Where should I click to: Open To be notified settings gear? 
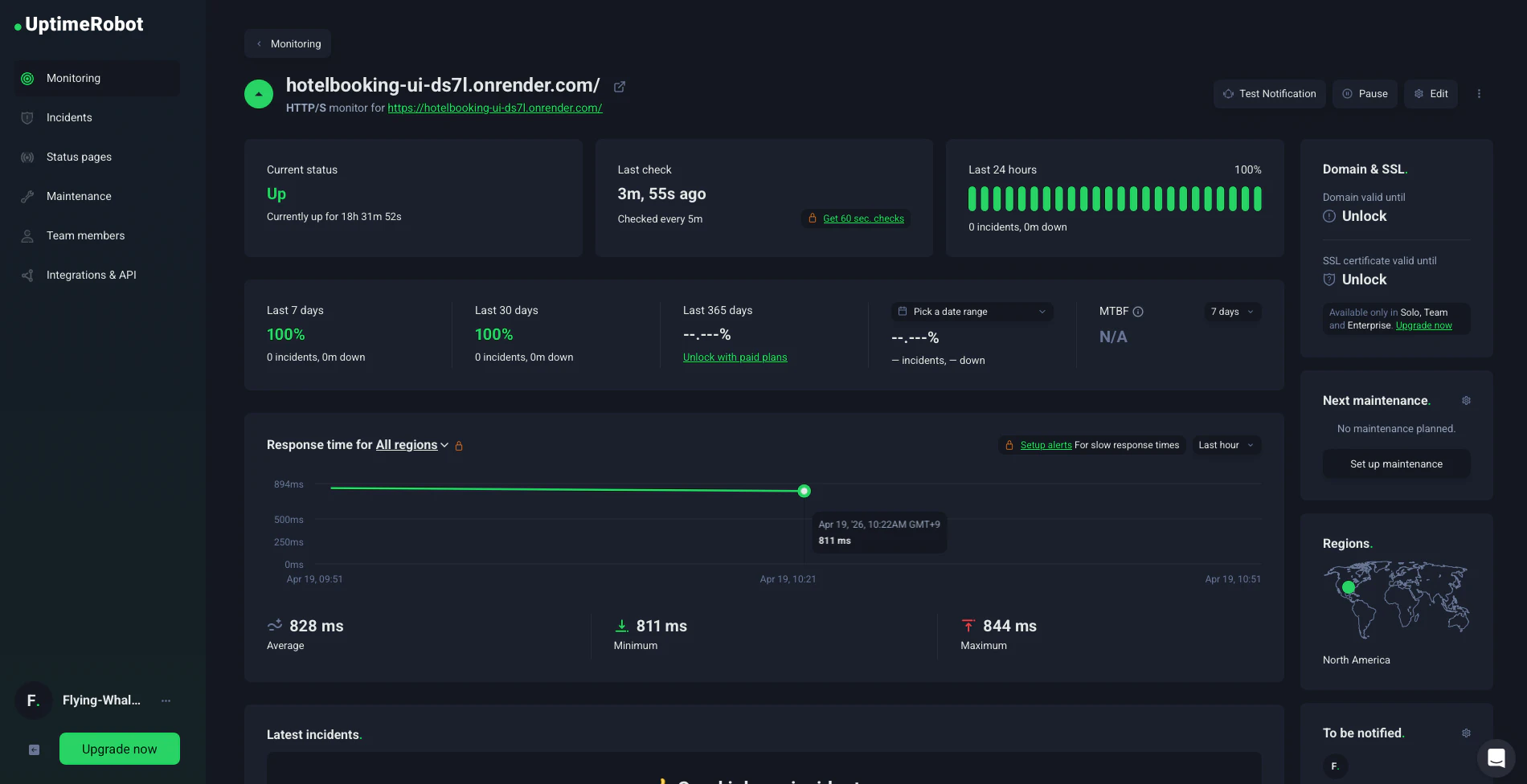pos(1466,733)
